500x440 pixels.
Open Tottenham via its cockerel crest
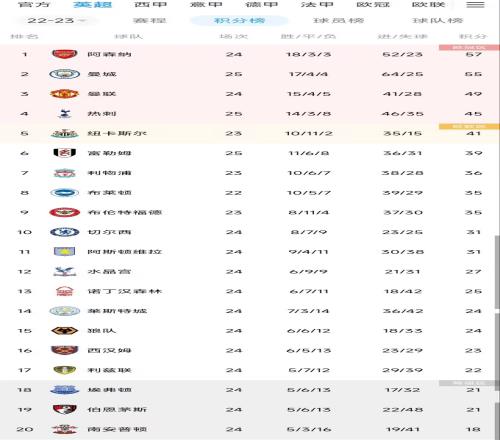pos(64,113)
